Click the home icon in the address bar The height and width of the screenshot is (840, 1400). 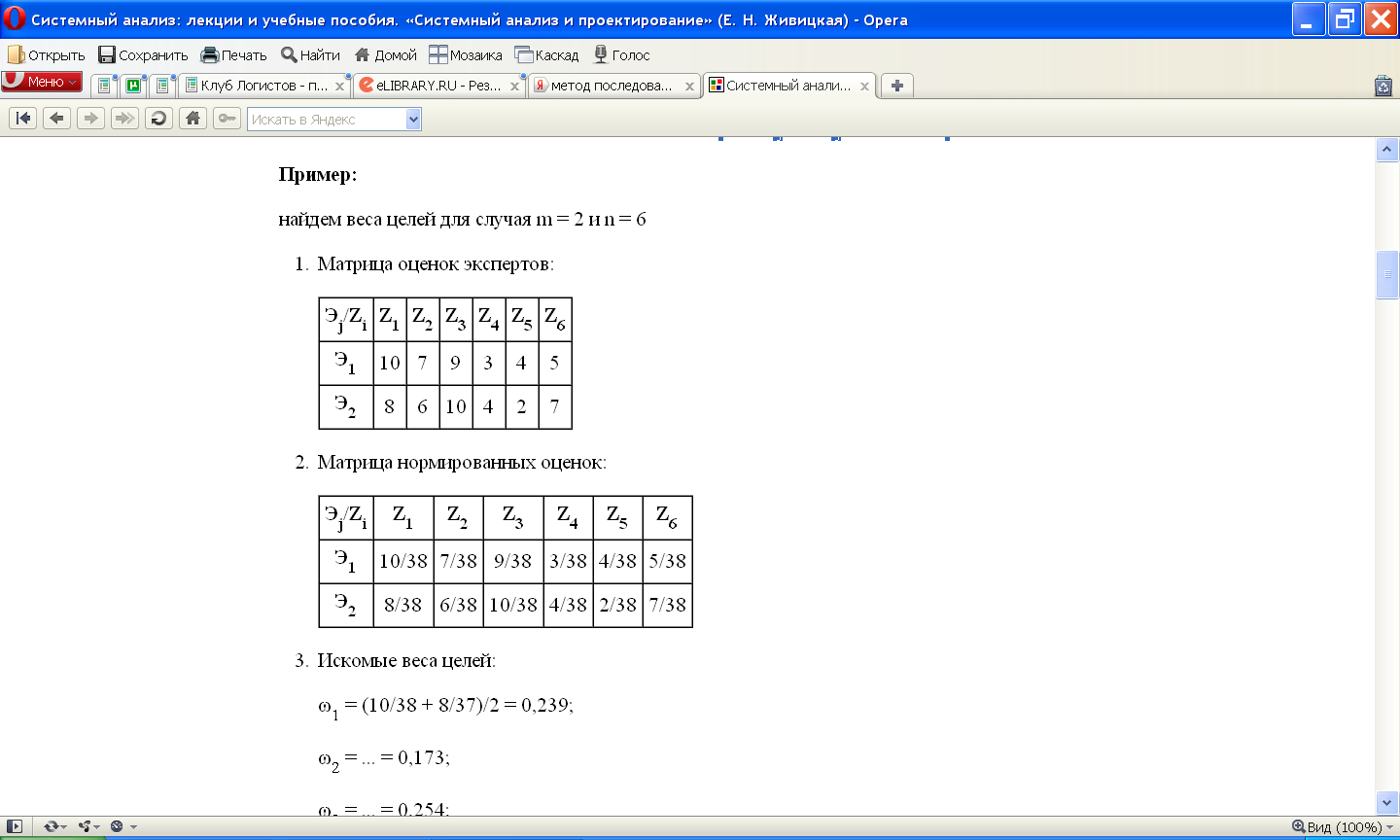[193, 119]
